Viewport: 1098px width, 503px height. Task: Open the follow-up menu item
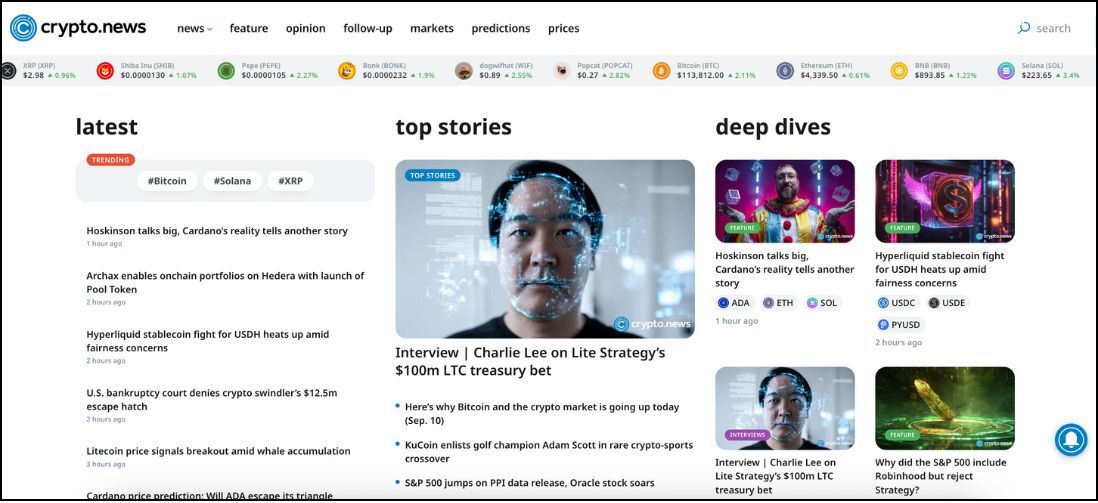tap(368, 29)
